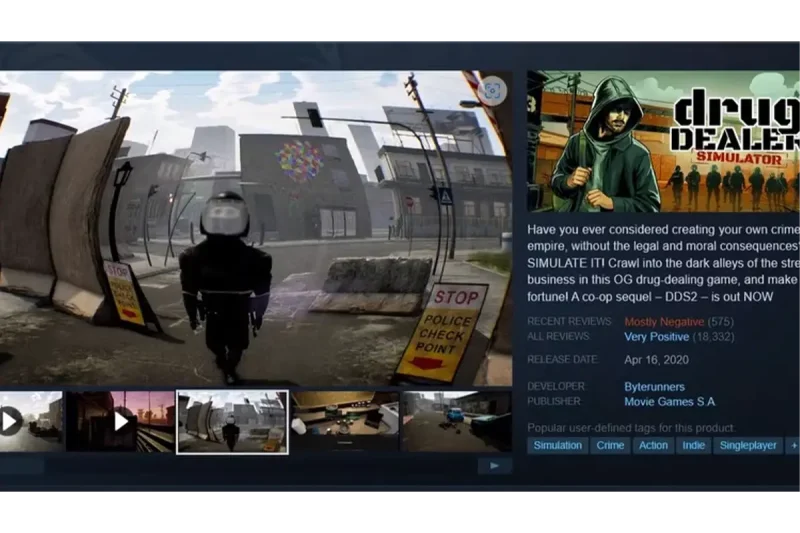Click the recent review count (575)
The height and width of the screenshot is (533, 800).
721,322
